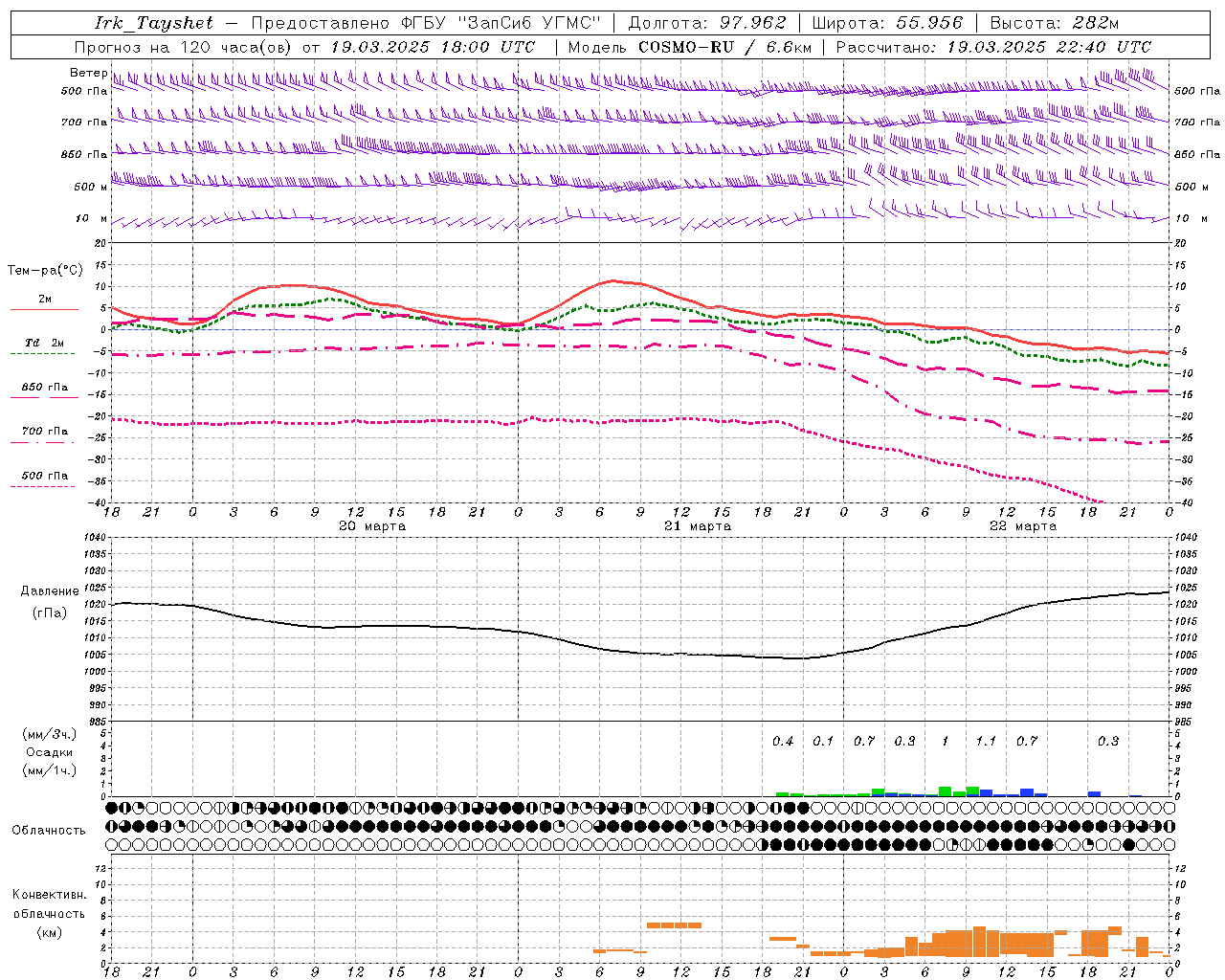Click the forecast start time 19.03.2025 18:00 UTC
This screenshot has width=1225, height=980.
tap(433, 47)
